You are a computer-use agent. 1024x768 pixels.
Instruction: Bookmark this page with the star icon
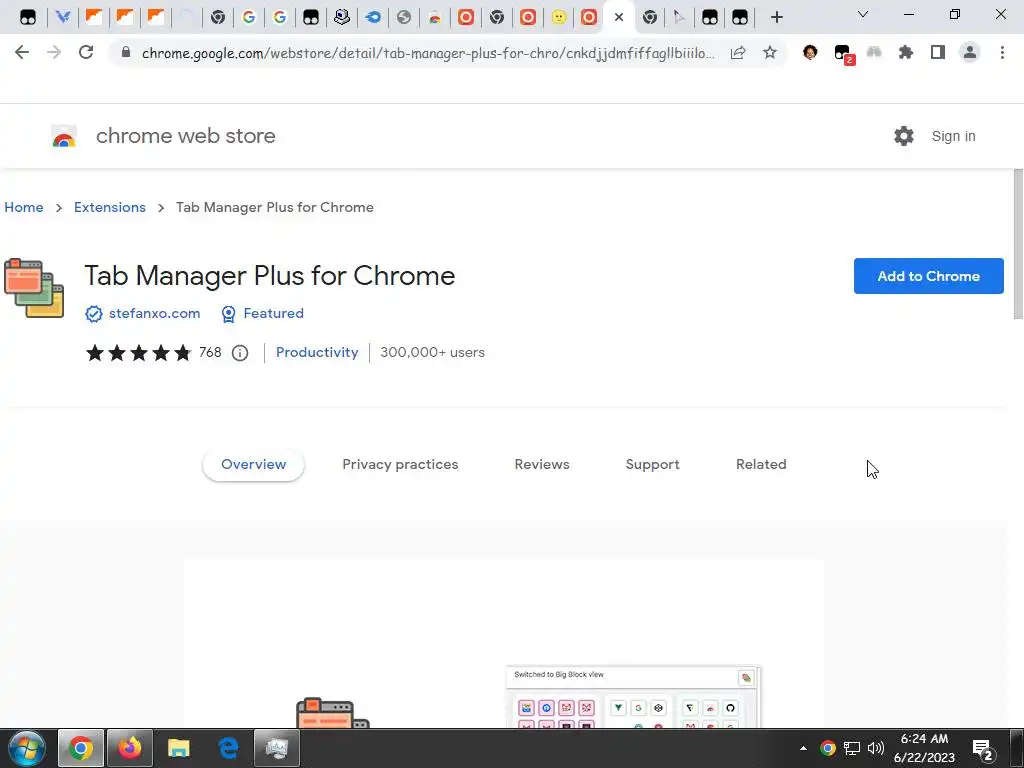[x=770, y=53]
